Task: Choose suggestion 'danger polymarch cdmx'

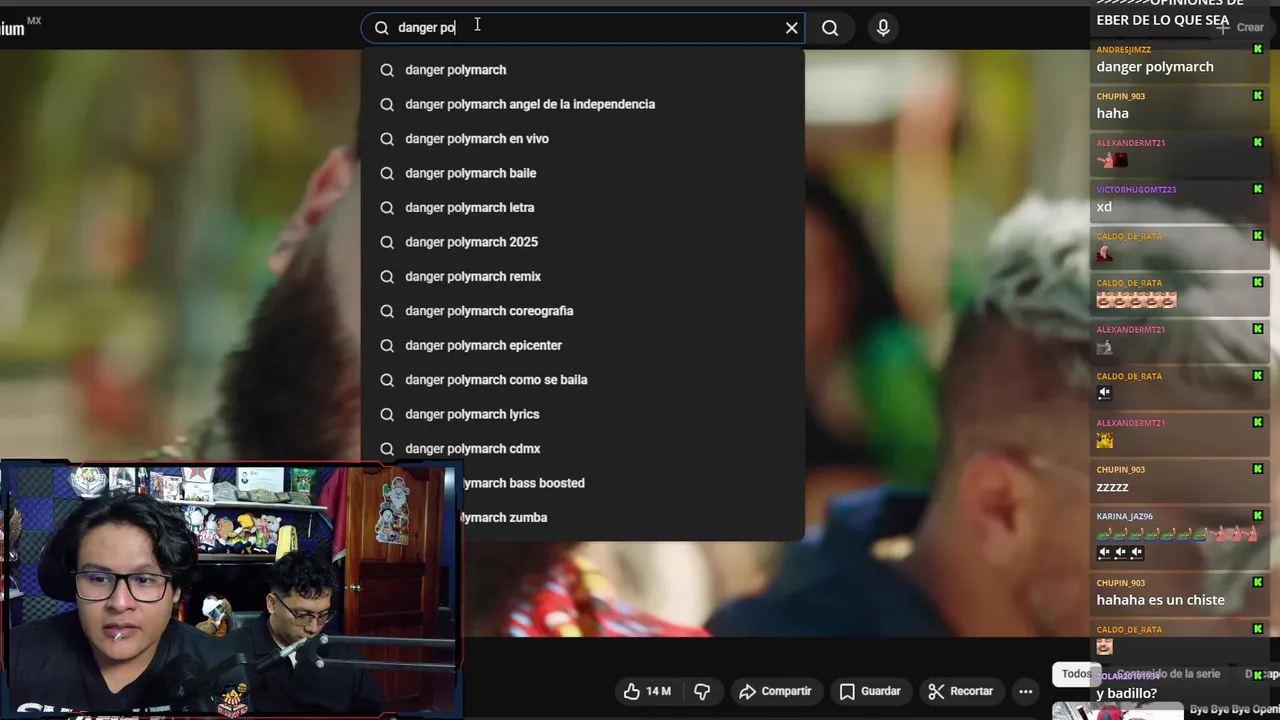Action: click(583, 449)
